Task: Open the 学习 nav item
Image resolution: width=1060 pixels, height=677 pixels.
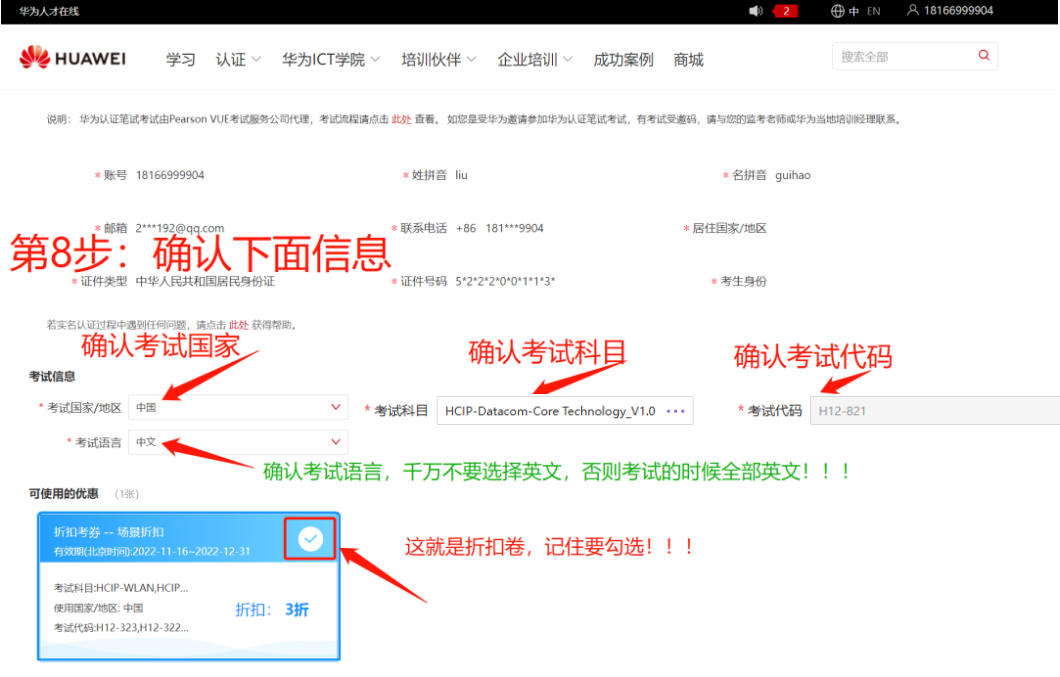Action: 180,60
